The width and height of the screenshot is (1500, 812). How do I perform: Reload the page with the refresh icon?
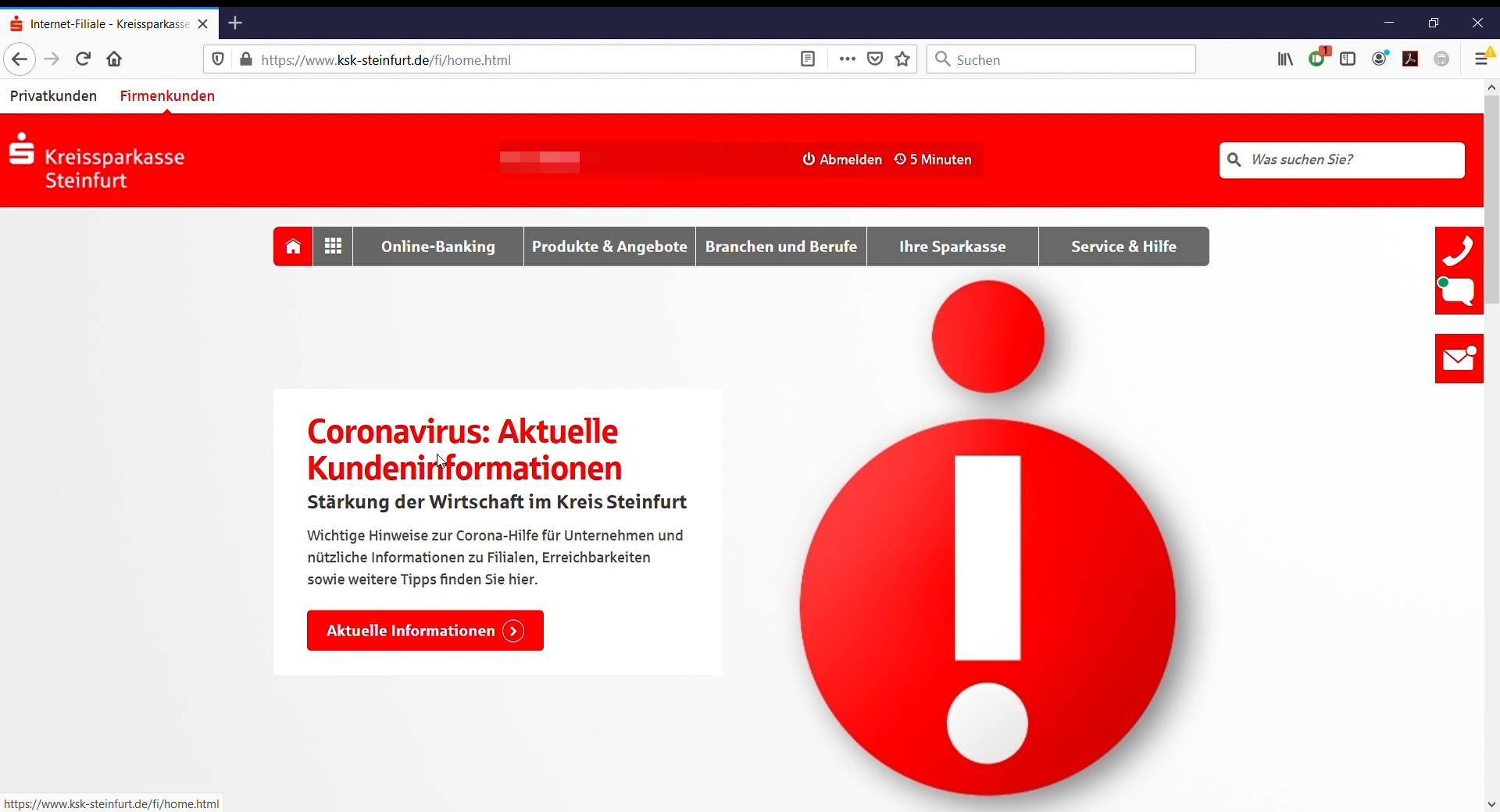pos(83,59)
